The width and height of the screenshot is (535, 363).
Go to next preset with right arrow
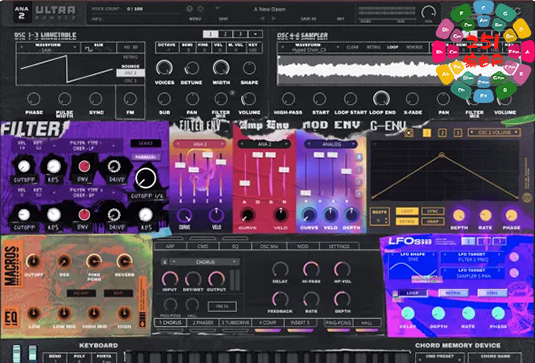(273, 18)
